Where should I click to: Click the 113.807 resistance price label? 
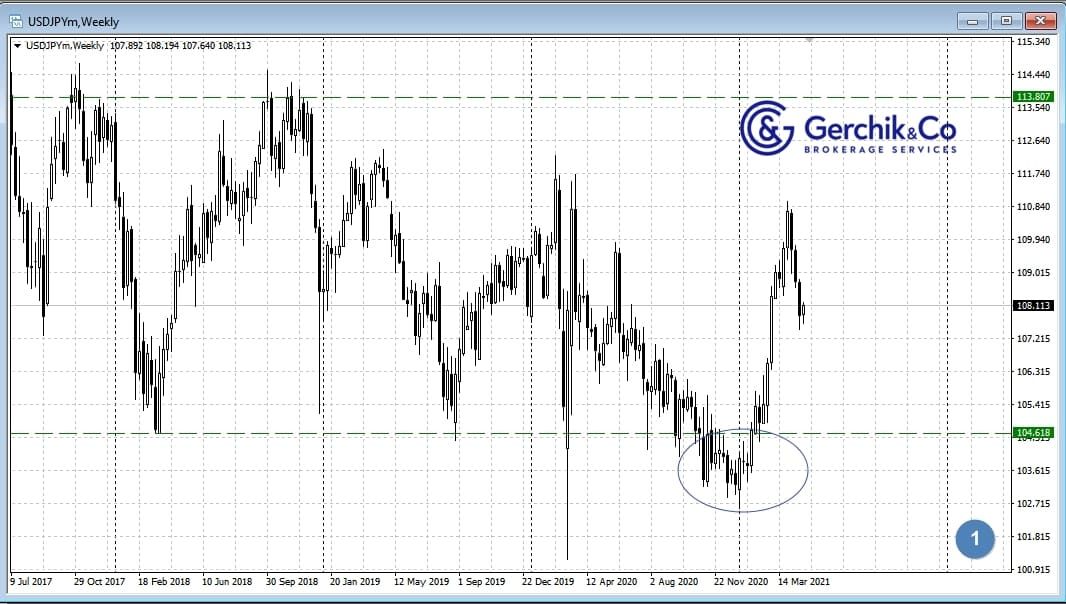1033,97
